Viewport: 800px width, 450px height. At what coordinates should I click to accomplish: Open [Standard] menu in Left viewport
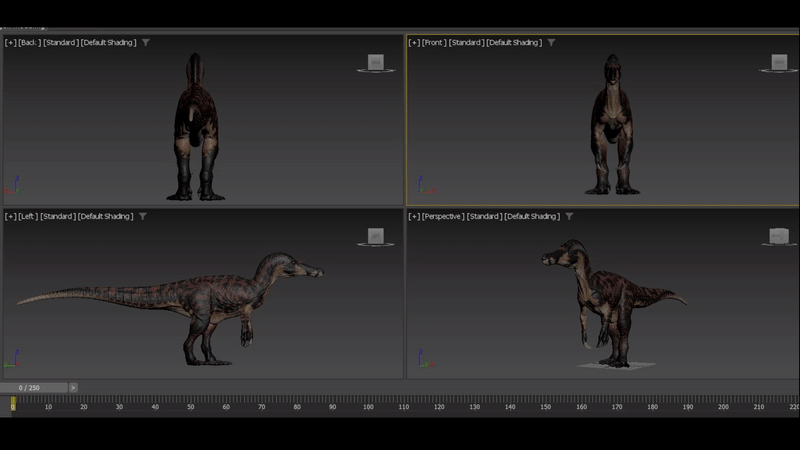click(x=58, y=216)
